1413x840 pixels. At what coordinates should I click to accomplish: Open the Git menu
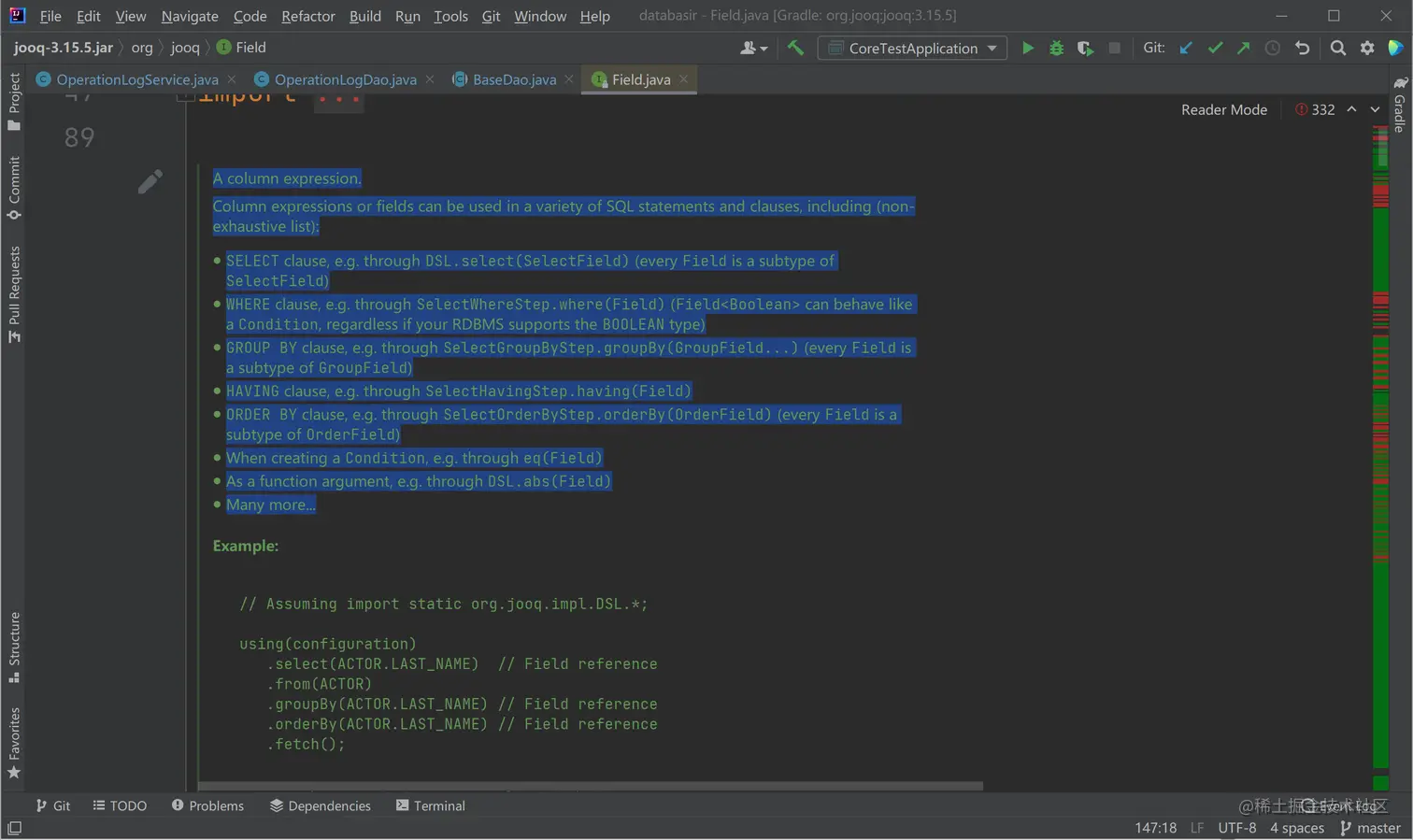491,16
